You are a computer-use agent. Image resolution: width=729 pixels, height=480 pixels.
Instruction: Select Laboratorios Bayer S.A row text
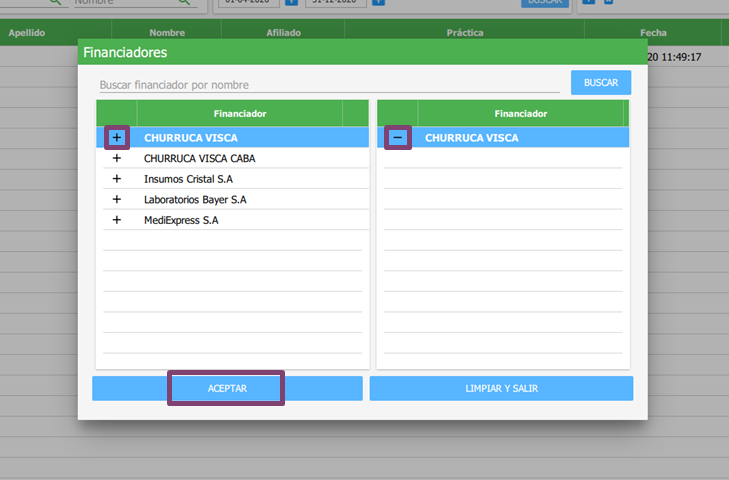coord(195,200)
